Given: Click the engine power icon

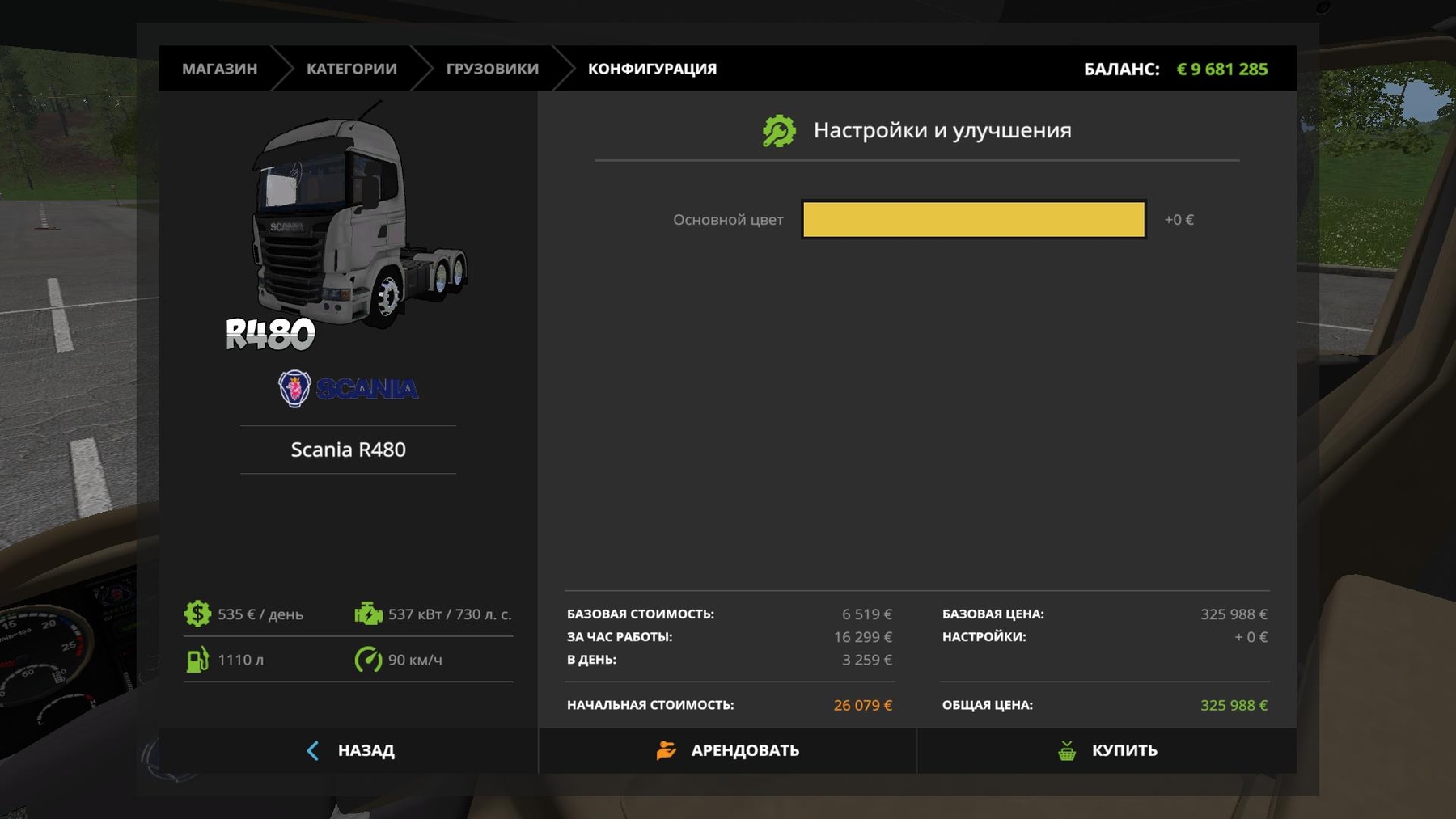Looking at the screenshot, I should tap(368, 614).
